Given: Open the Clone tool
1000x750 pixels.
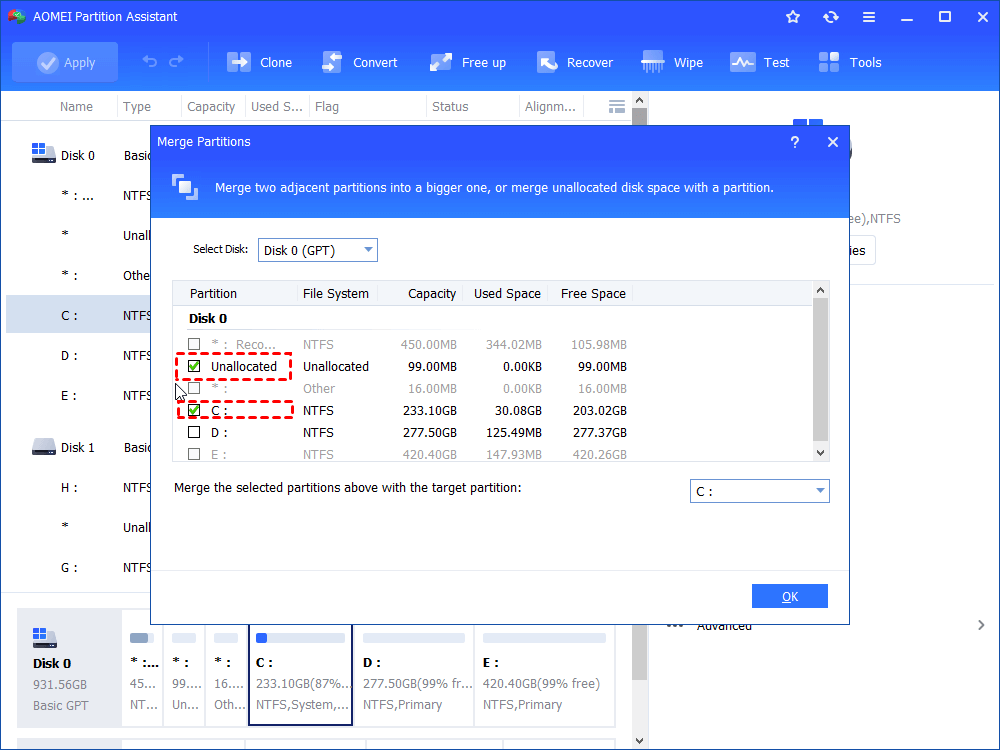Looking at the screenshot, I should coord(260,62).
